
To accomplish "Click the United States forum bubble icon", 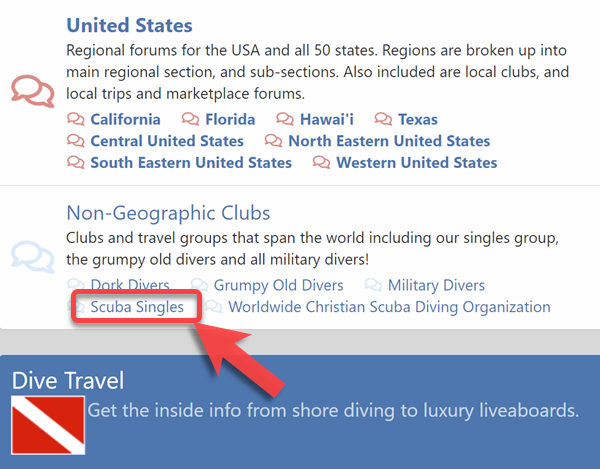I will tap(33, 88).
